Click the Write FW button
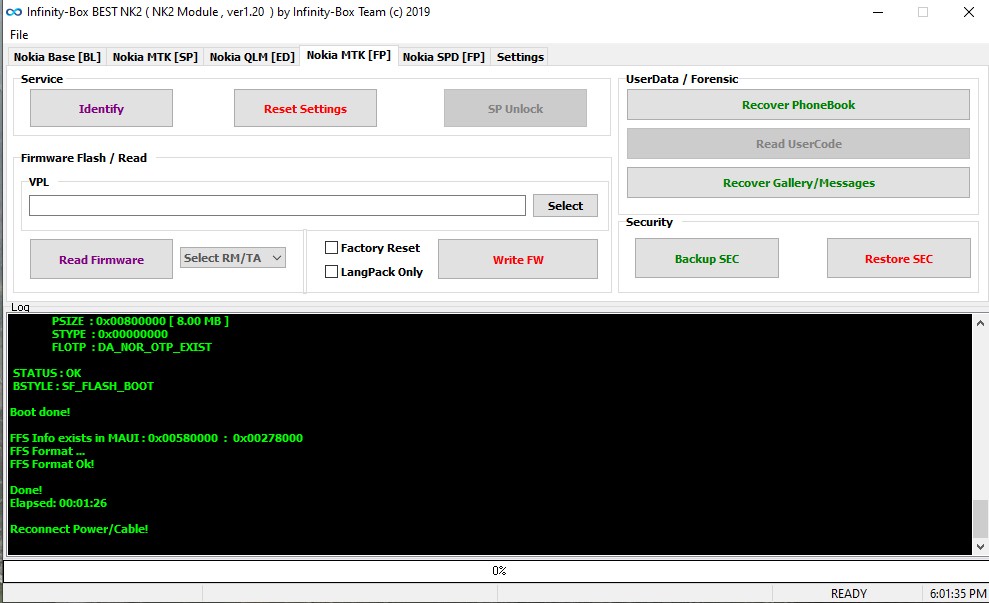Viewport: 989px width, 603px height. (518, 259)
